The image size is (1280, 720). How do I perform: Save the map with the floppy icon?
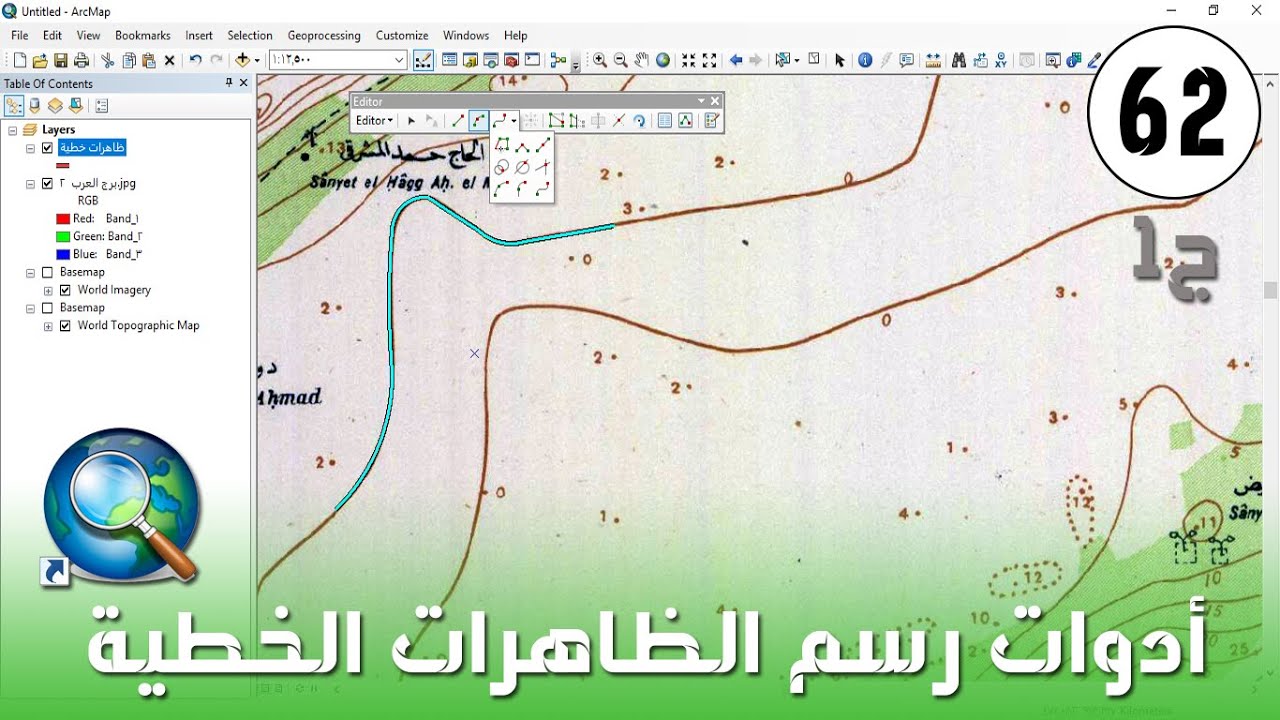pos(61,60)
